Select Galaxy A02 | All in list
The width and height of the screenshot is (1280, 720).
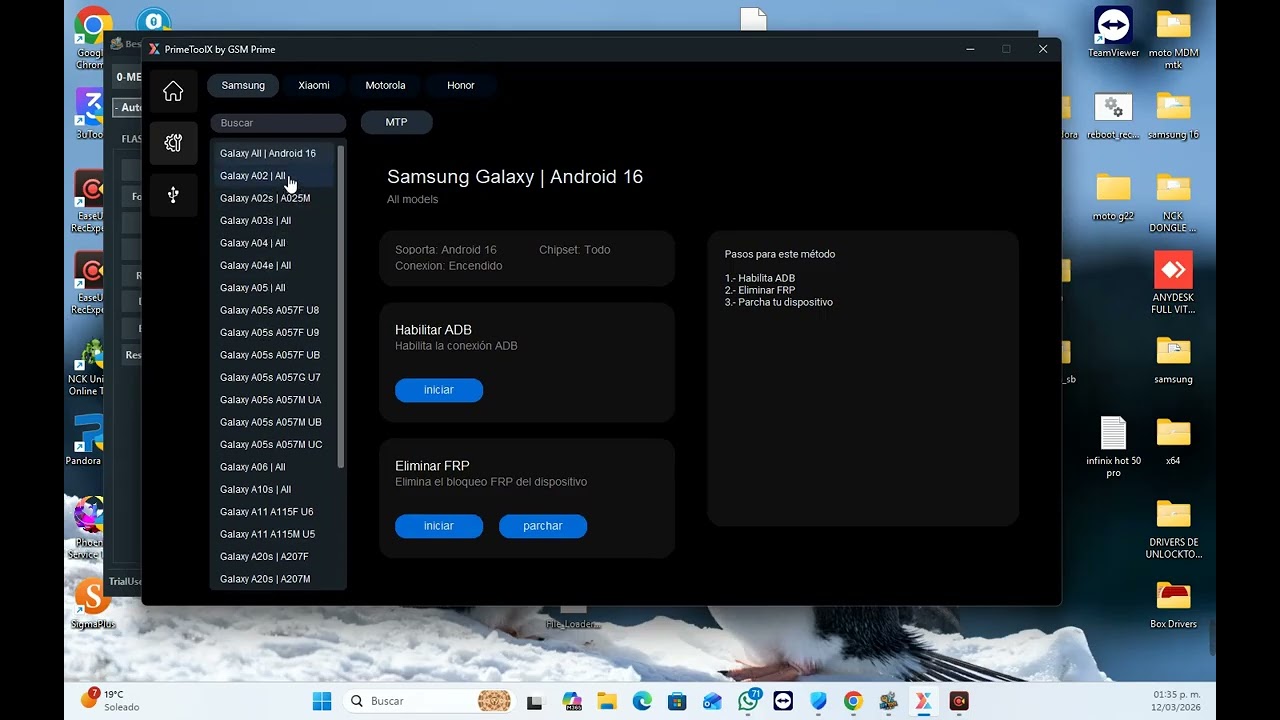(274, 176)
